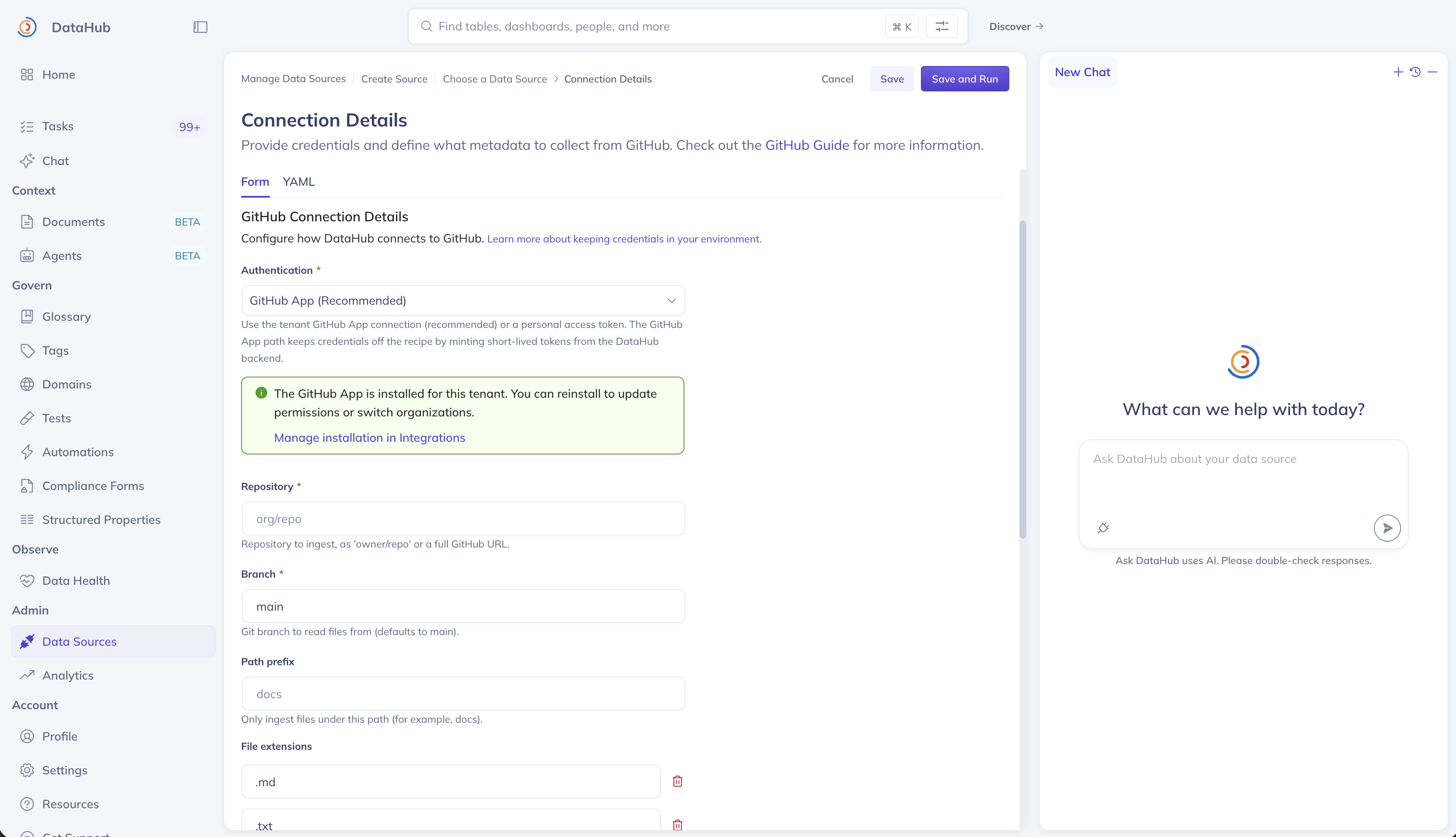The width and height of the screenshot is (1456, 837).
Task: Click the Structured Properties list icon
Action: tap(27, 520)
